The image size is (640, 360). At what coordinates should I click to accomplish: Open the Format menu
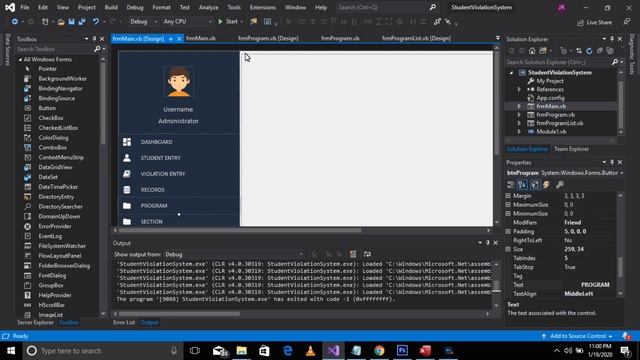tap(161, 7)
